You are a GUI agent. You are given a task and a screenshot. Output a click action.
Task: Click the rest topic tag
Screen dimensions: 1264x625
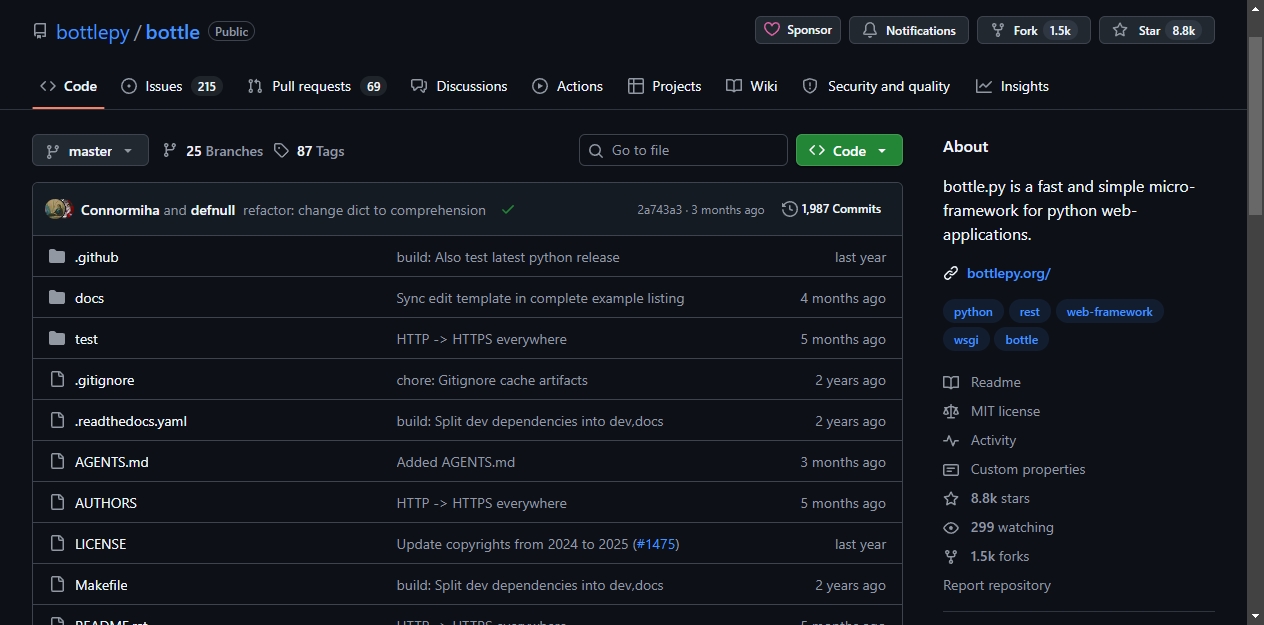coord(1029,312)
